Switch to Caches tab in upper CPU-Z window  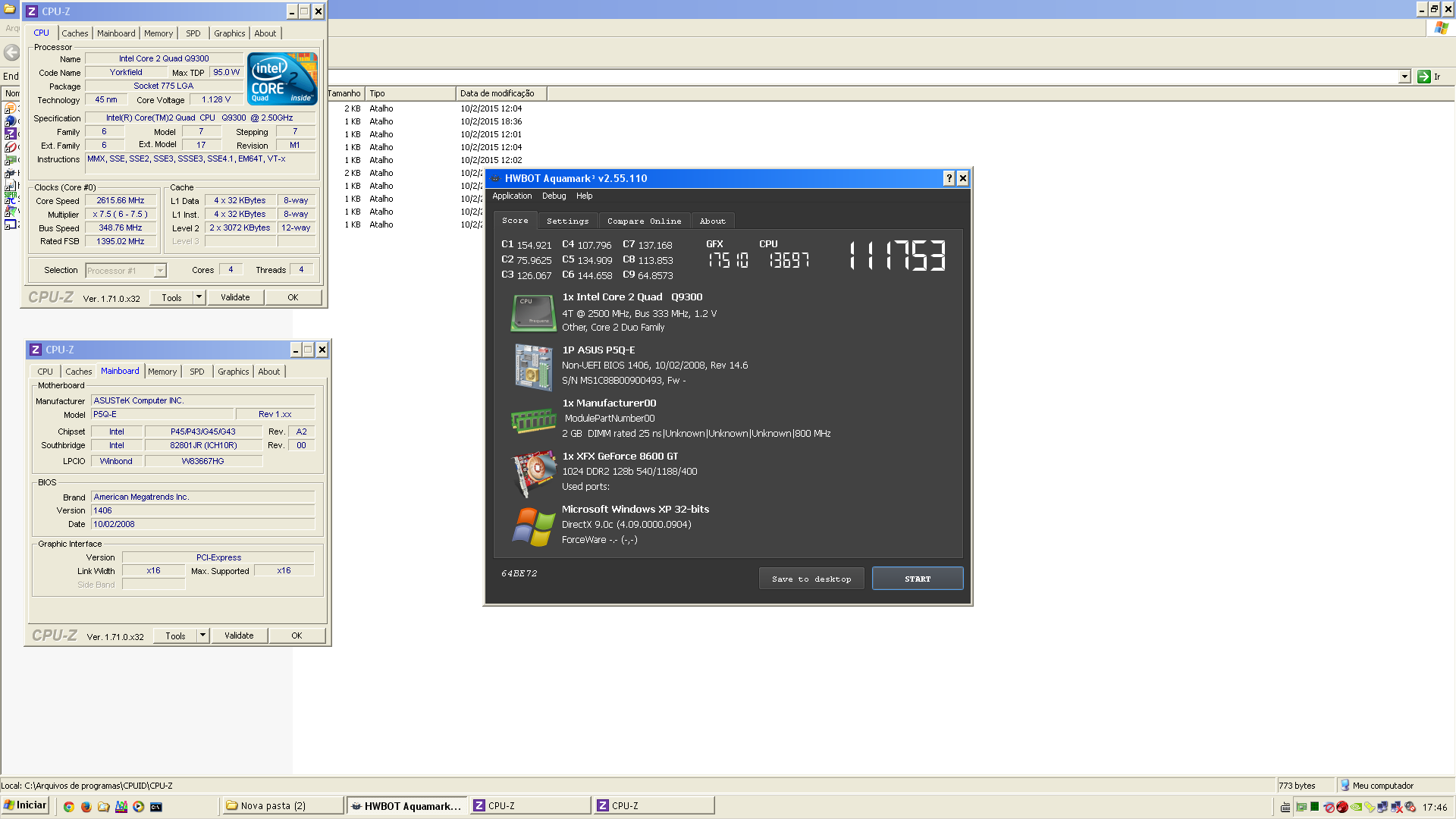coord(75,33)
